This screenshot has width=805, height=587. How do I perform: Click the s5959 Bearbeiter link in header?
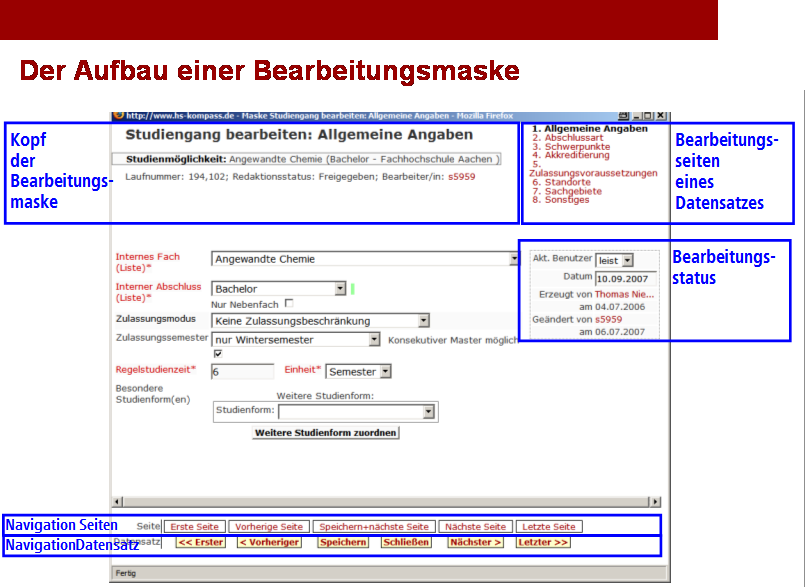click(x=462, y=177)
